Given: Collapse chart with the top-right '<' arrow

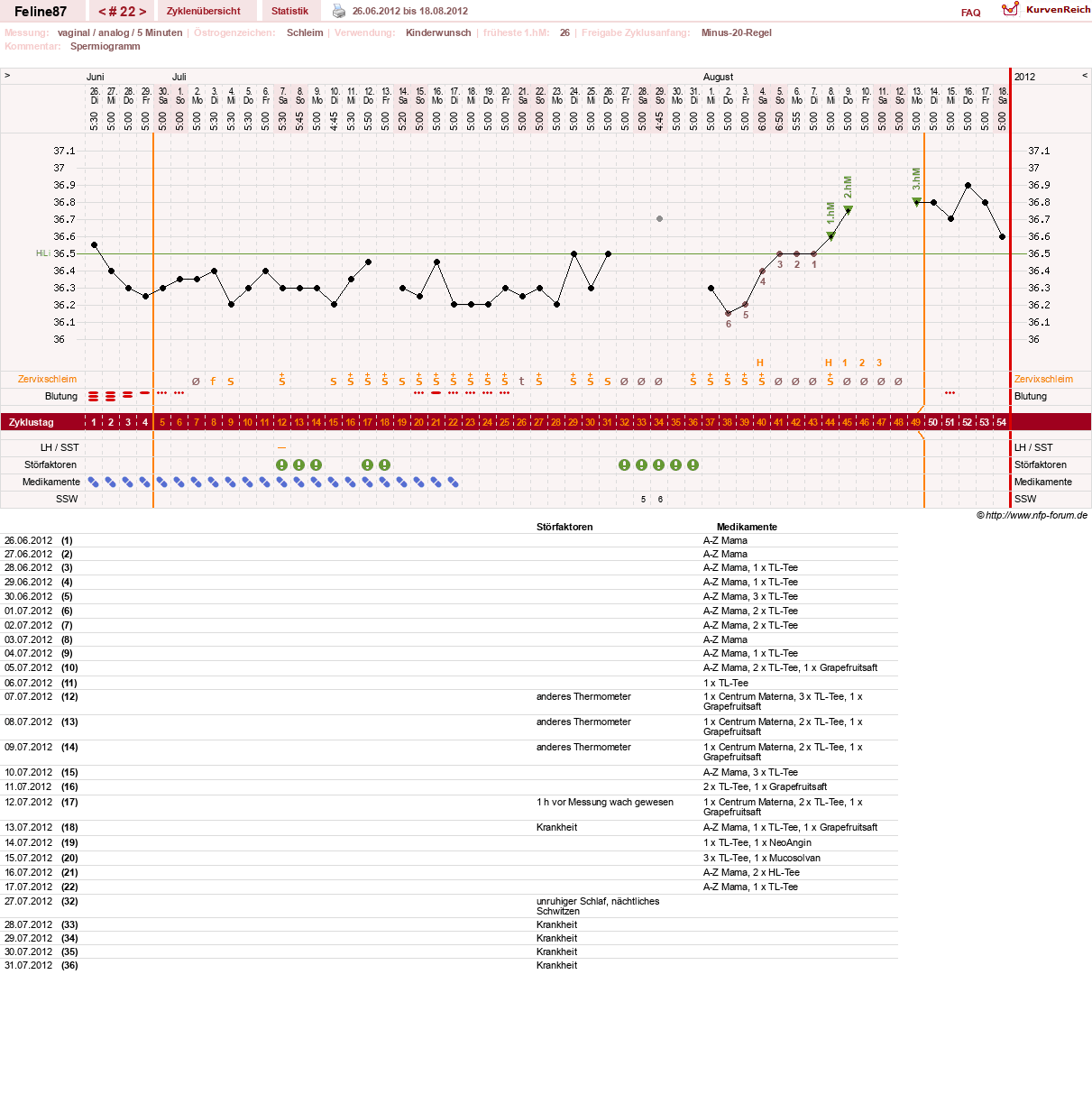Looking at the screenshot, I should [x=1085, y=76].
